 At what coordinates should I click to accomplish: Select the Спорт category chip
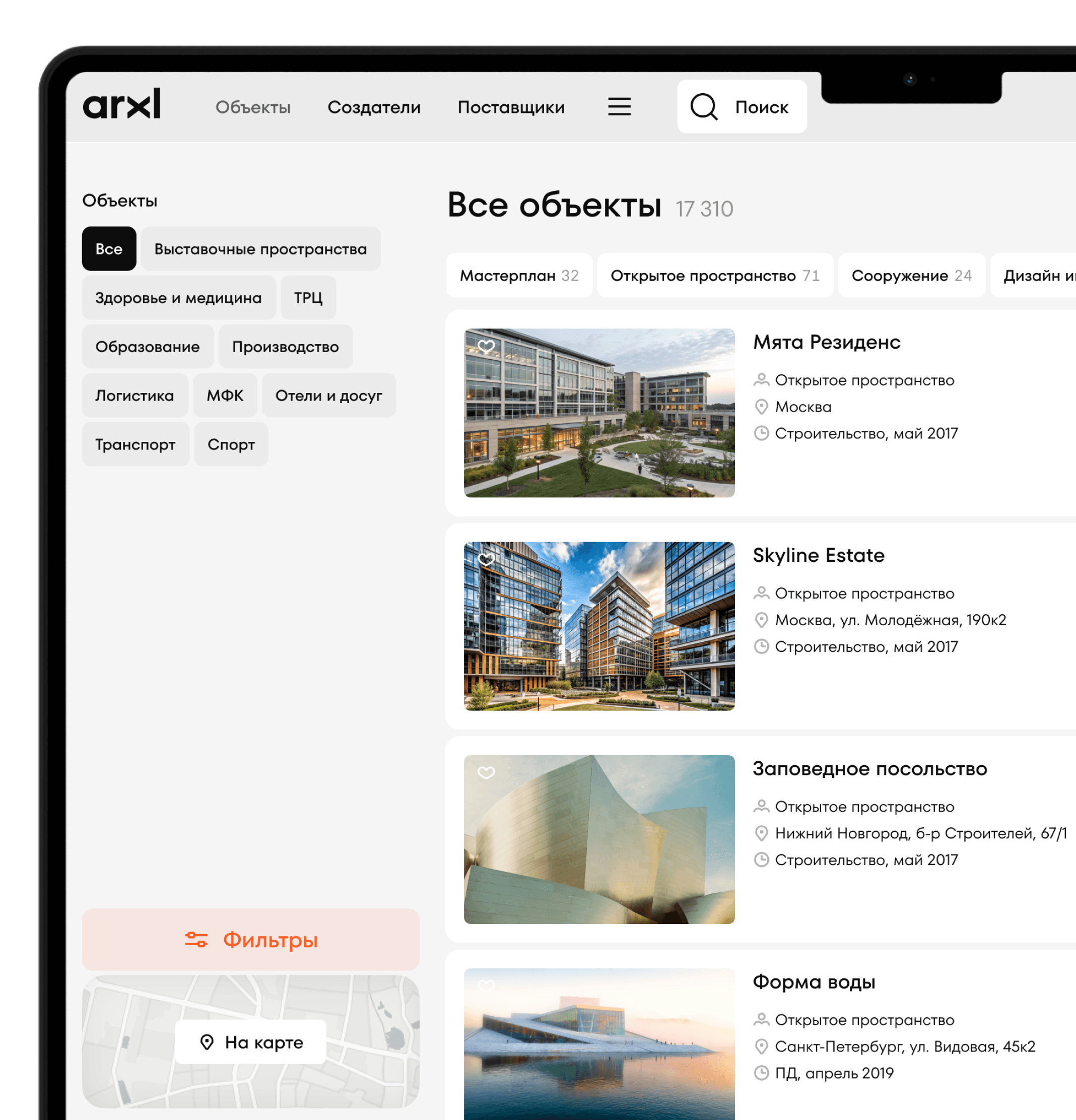click(231, 444)
